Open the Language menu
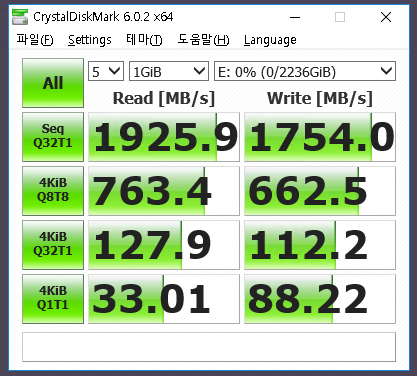Image resolution: width=417 pixels, height=376 pixels. tap(270, 40)
